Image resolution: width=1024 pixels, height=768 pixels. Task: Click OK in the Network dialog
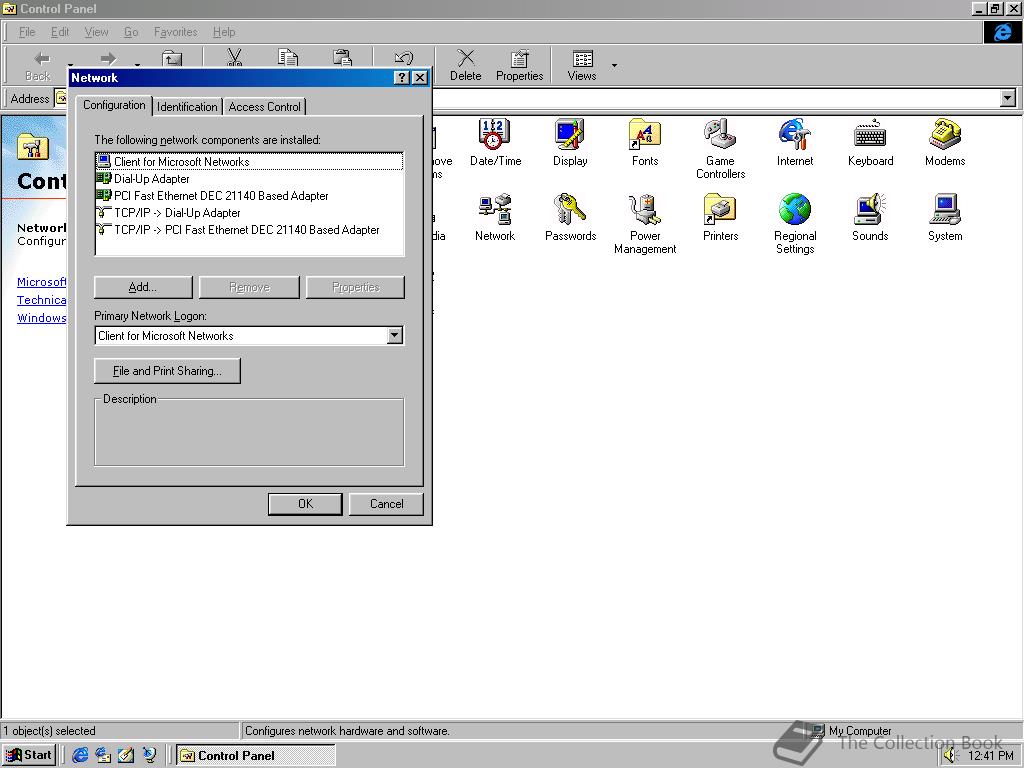[305, 504]
